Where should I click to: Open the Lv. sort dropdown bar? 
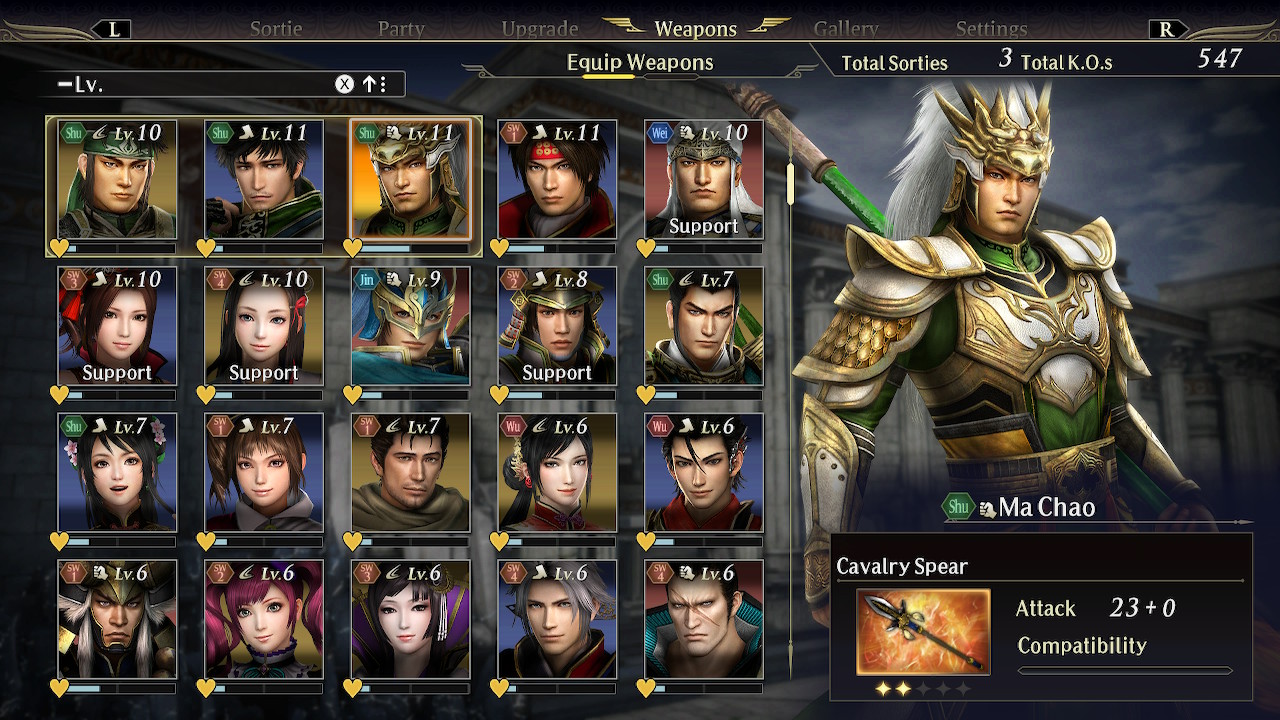(x=225, y=84)
